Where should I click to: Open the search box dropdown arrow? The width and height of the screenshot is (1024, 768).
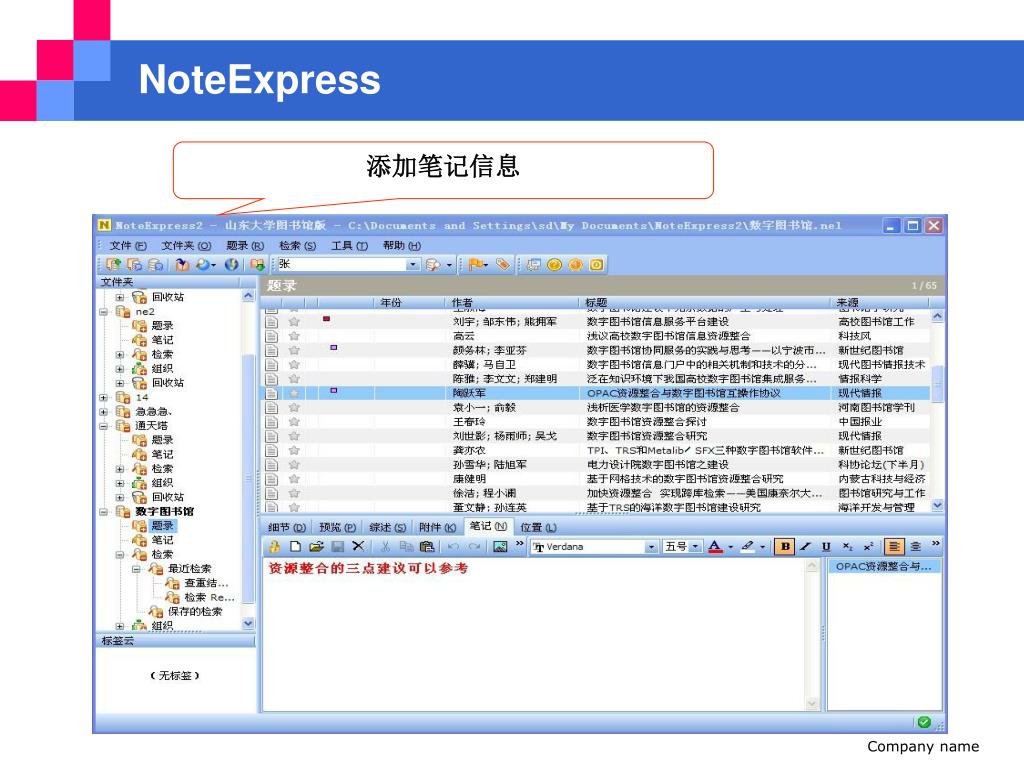coord(413,264)
